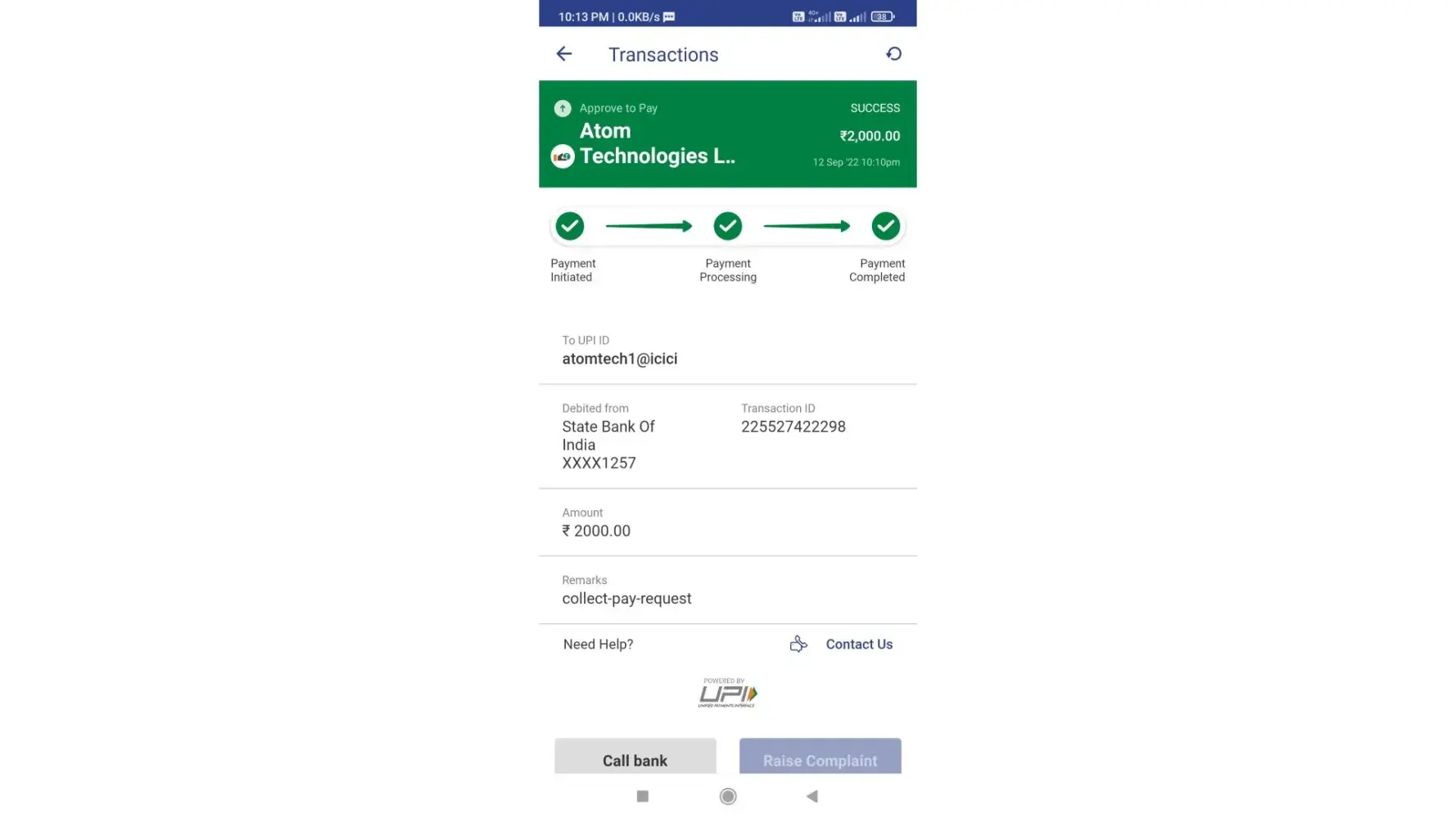Image resolution: width=1456 pixels, height=819 pixels.
Task: Tap the battery indicator in status bar
Action: (883, 16)
